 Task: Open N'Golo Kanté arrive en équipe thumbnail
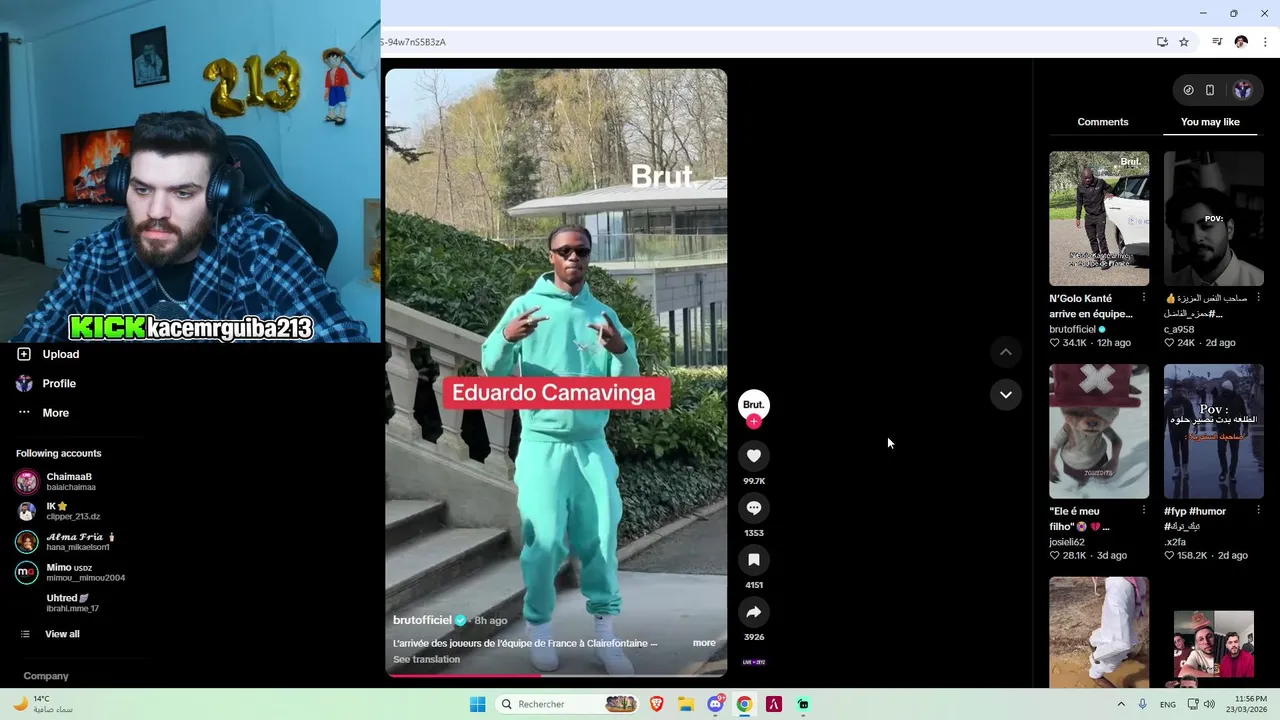[1099, 219]
